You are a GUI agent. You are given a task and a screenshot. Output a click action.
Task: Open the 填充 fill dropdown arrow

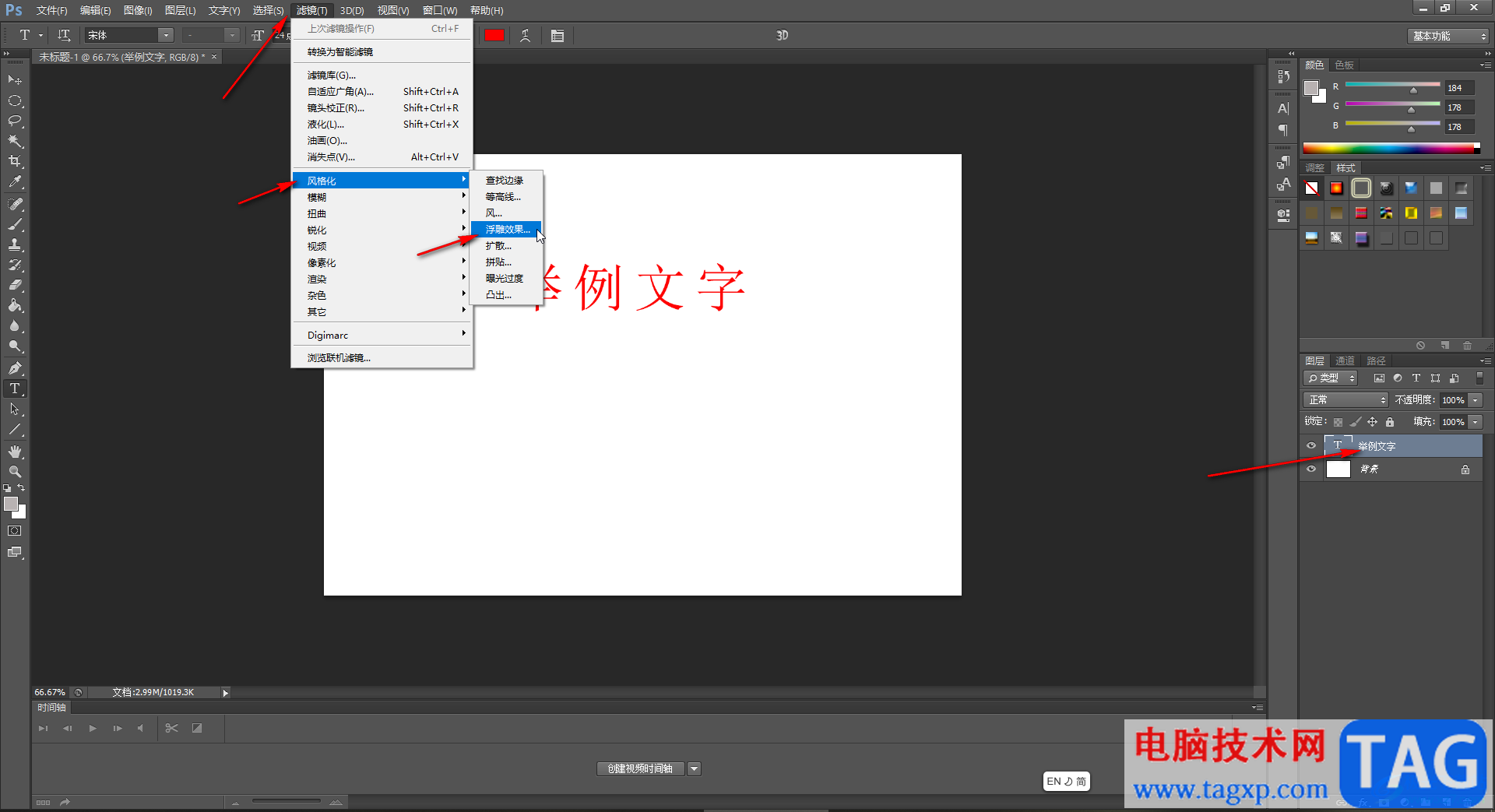tap(1476, 422)
